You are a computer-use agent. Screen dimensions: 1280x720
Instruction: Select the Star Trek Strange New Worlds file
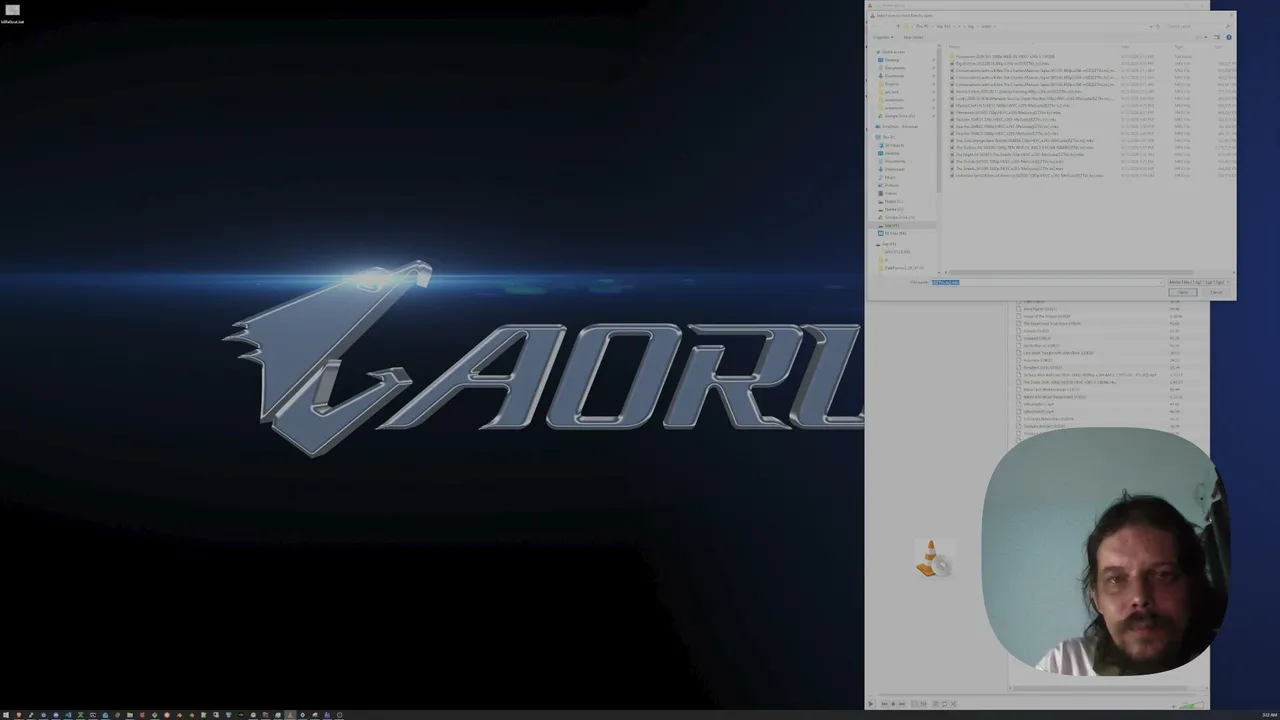1023,141
